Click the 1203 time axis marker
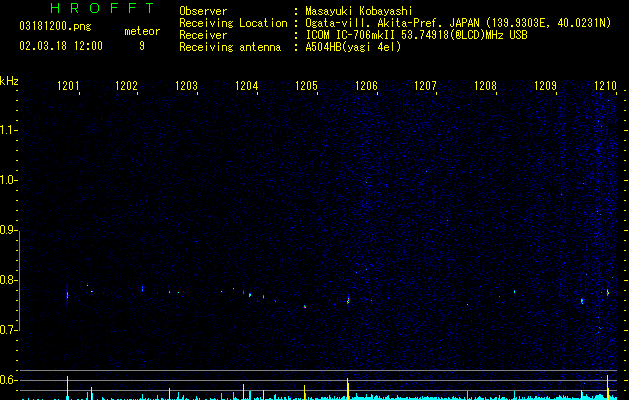Viewport: 629px width, 400px height. coord(187,86)
